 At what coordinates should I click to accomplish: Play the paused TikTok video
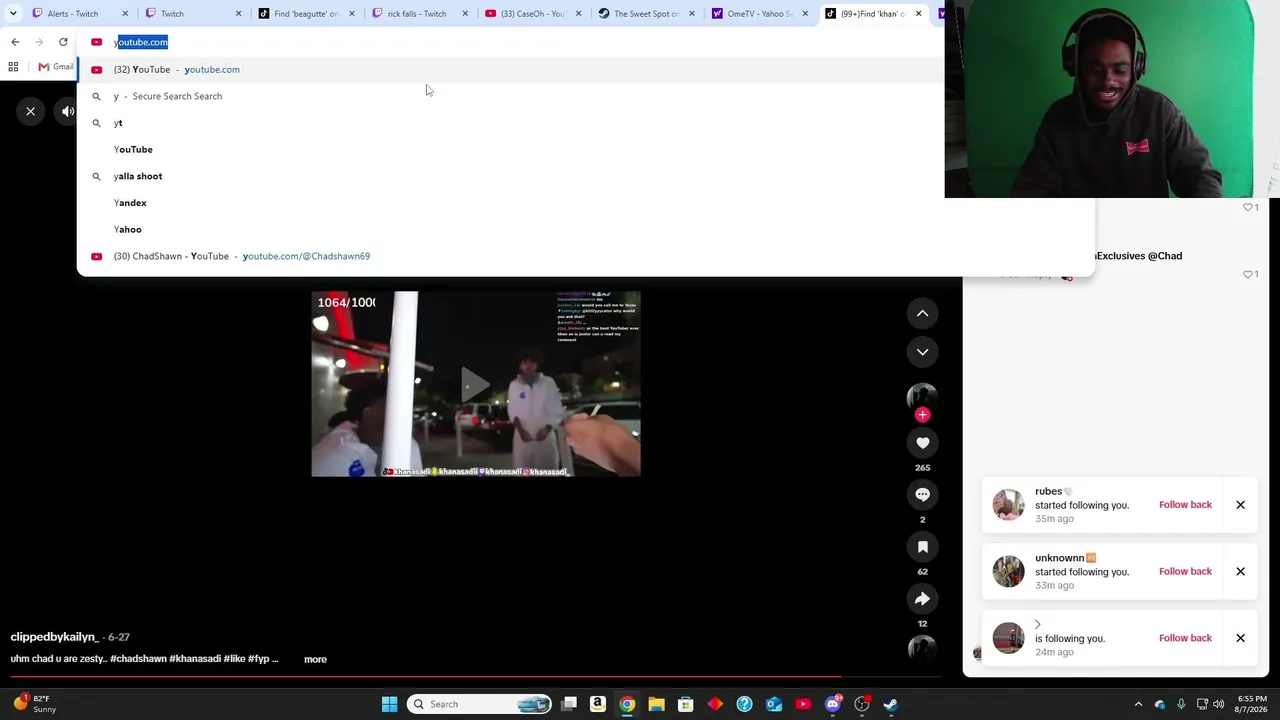pos(476,384)
